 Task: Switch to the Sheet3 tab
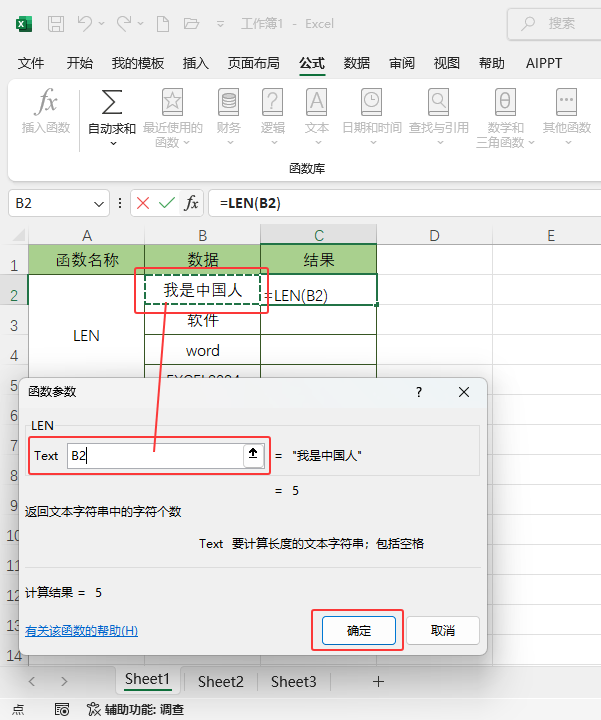(x=294, y=681)
